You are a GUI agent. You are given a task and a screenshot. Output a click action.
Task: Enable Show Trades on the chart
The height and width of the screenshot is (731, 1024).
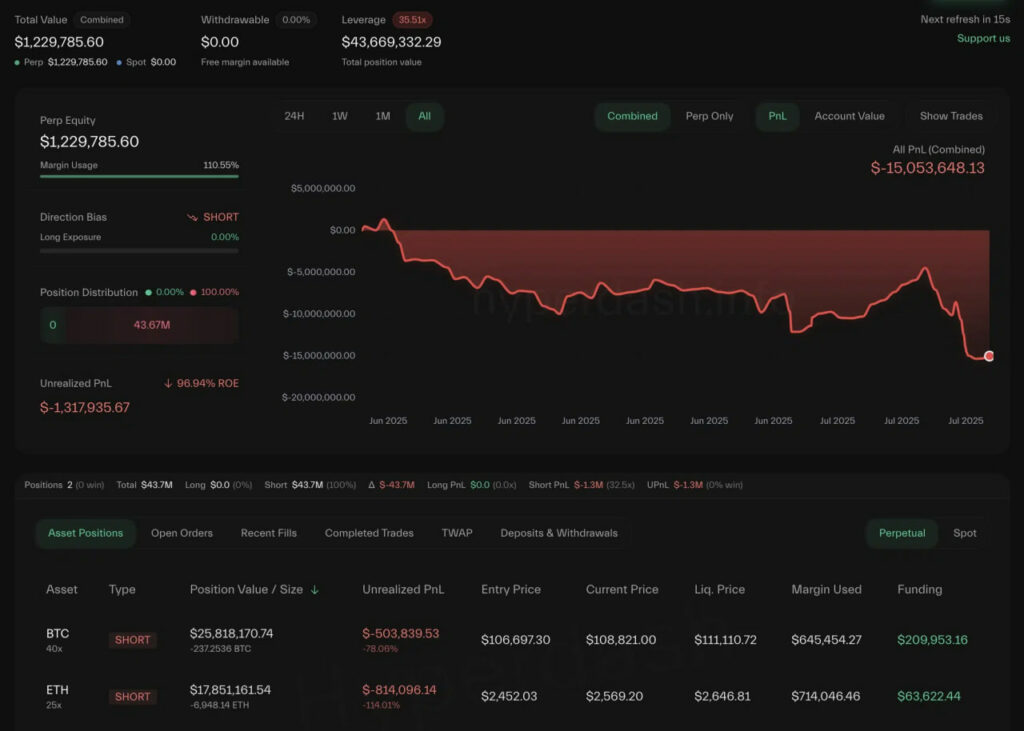tap(950, 116)
